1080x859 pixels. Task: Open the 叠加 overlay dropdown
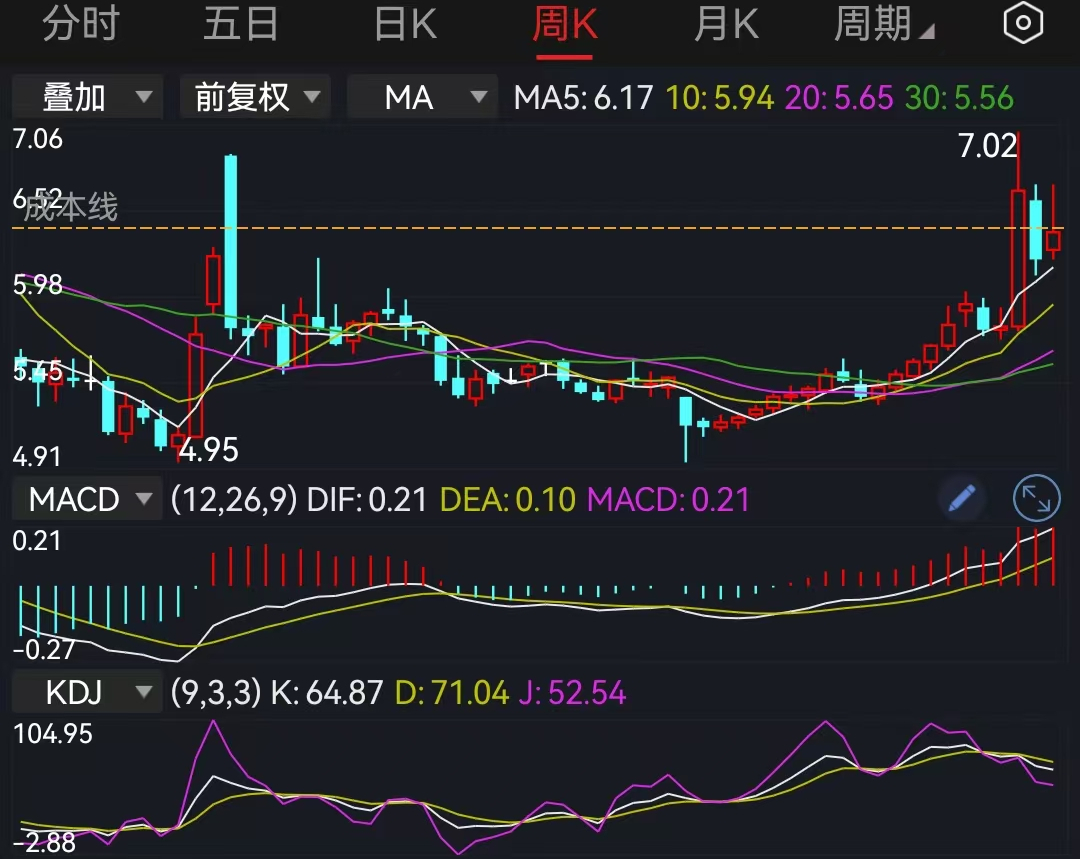[x=87, y=97]
